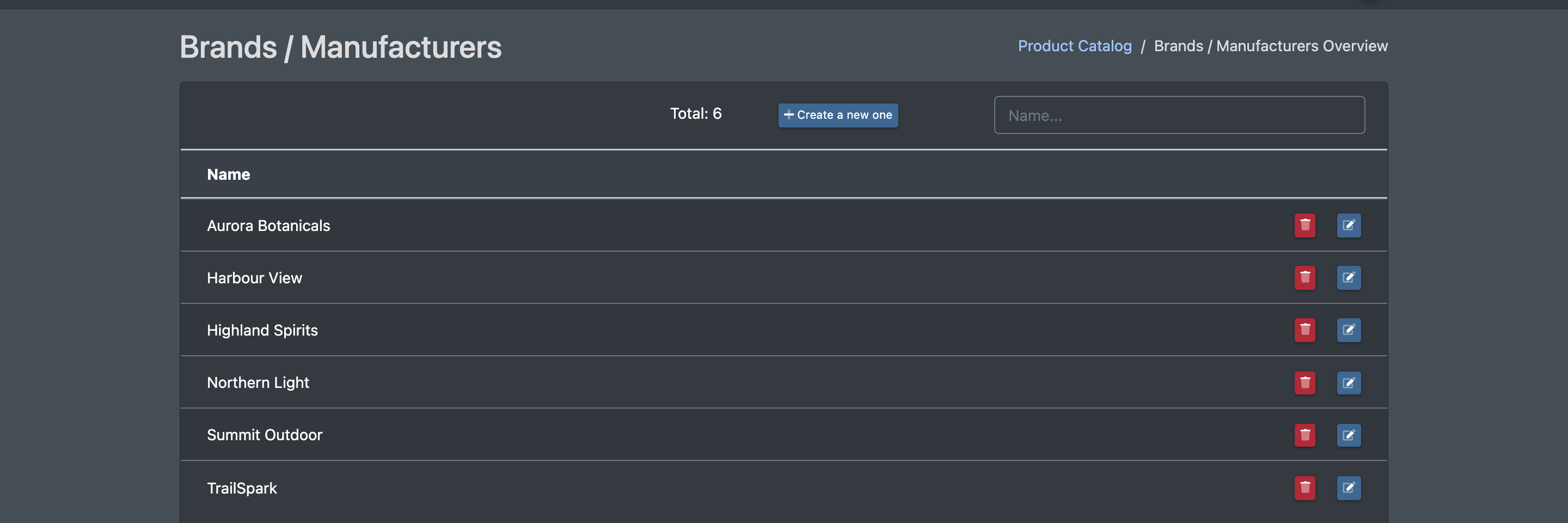The width and height of the screenshot is (1568, 523).
Task: Select the Harbour View name text
Action: click(254, 278)
